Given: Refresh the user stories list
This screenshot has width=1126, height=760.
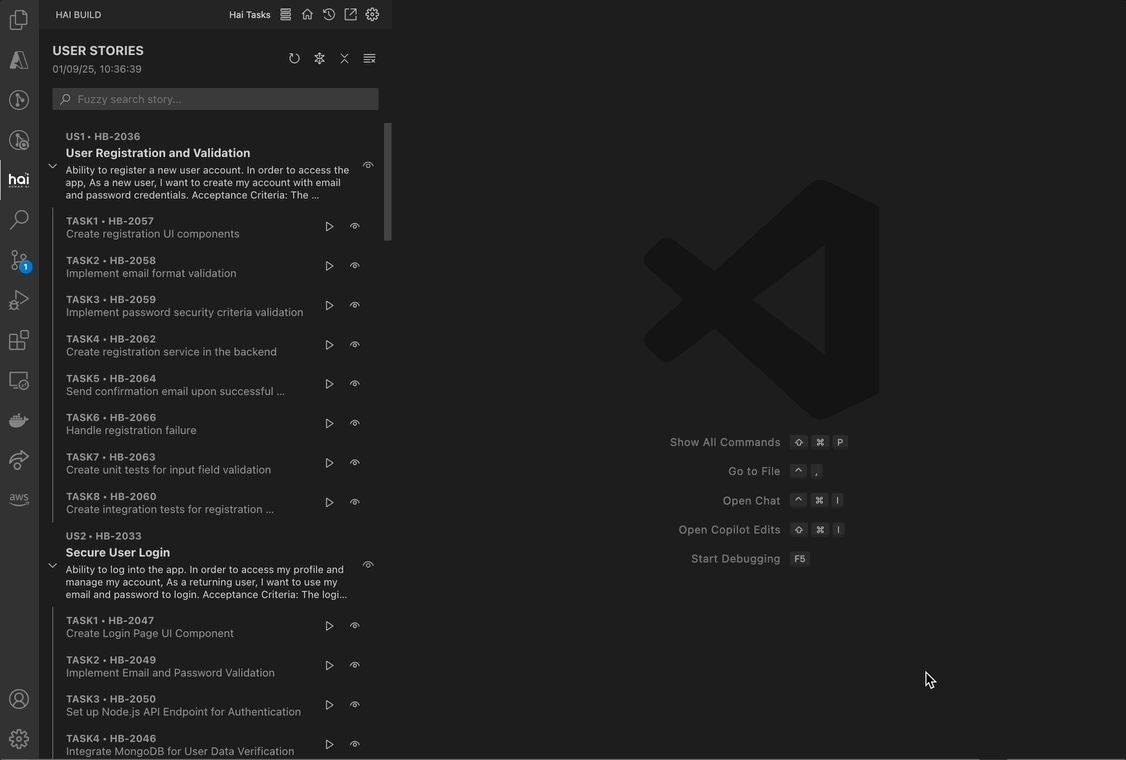Looking at the screenshot, I should [294, 58].
